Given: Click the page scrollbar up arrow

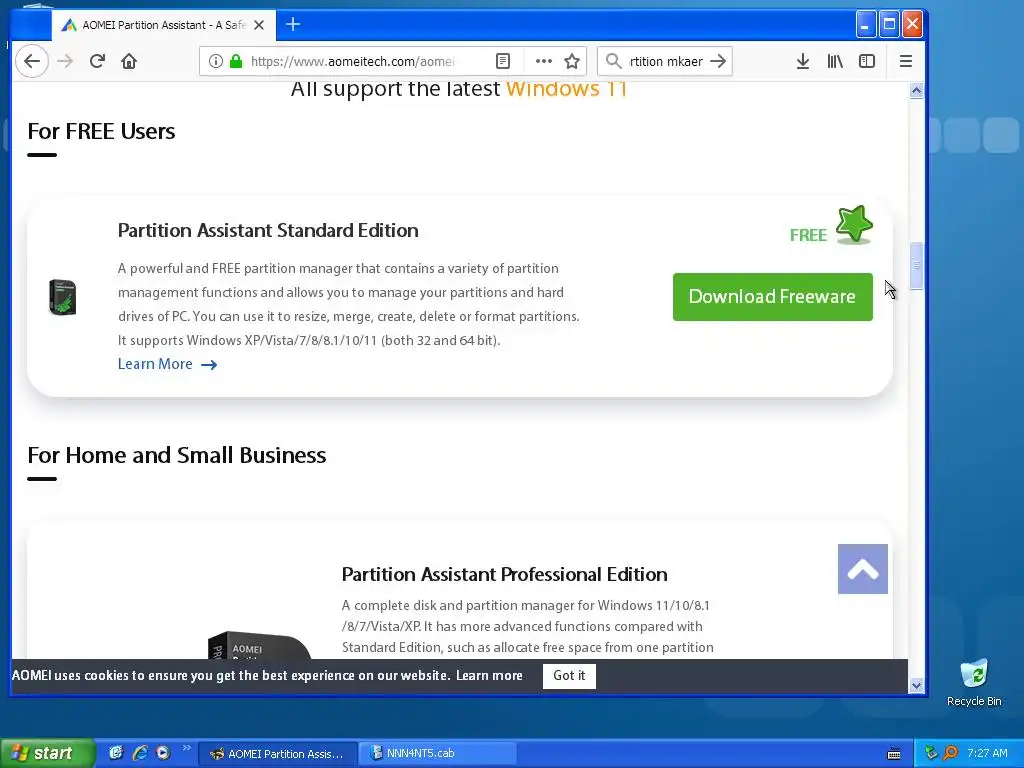Looking at the screenshot, I should [x=916, y=91].
